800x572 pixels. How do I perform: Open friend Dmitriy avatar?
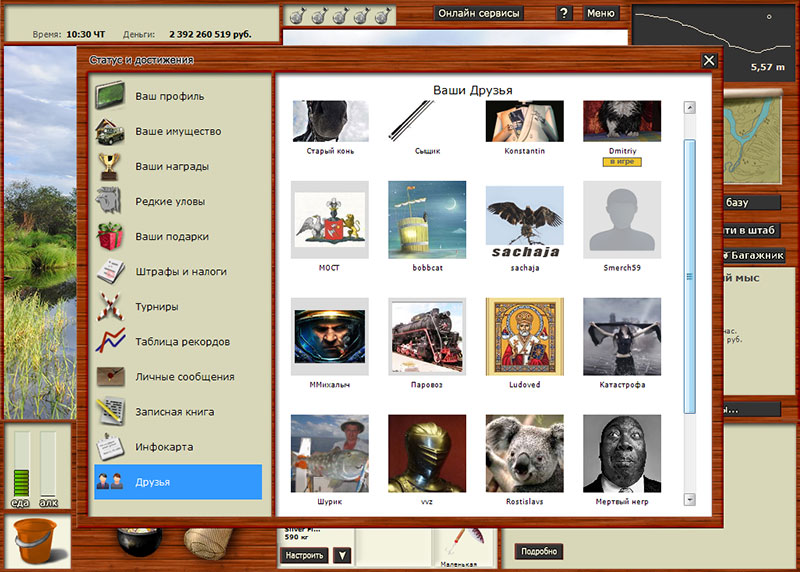tap(622, 121)
